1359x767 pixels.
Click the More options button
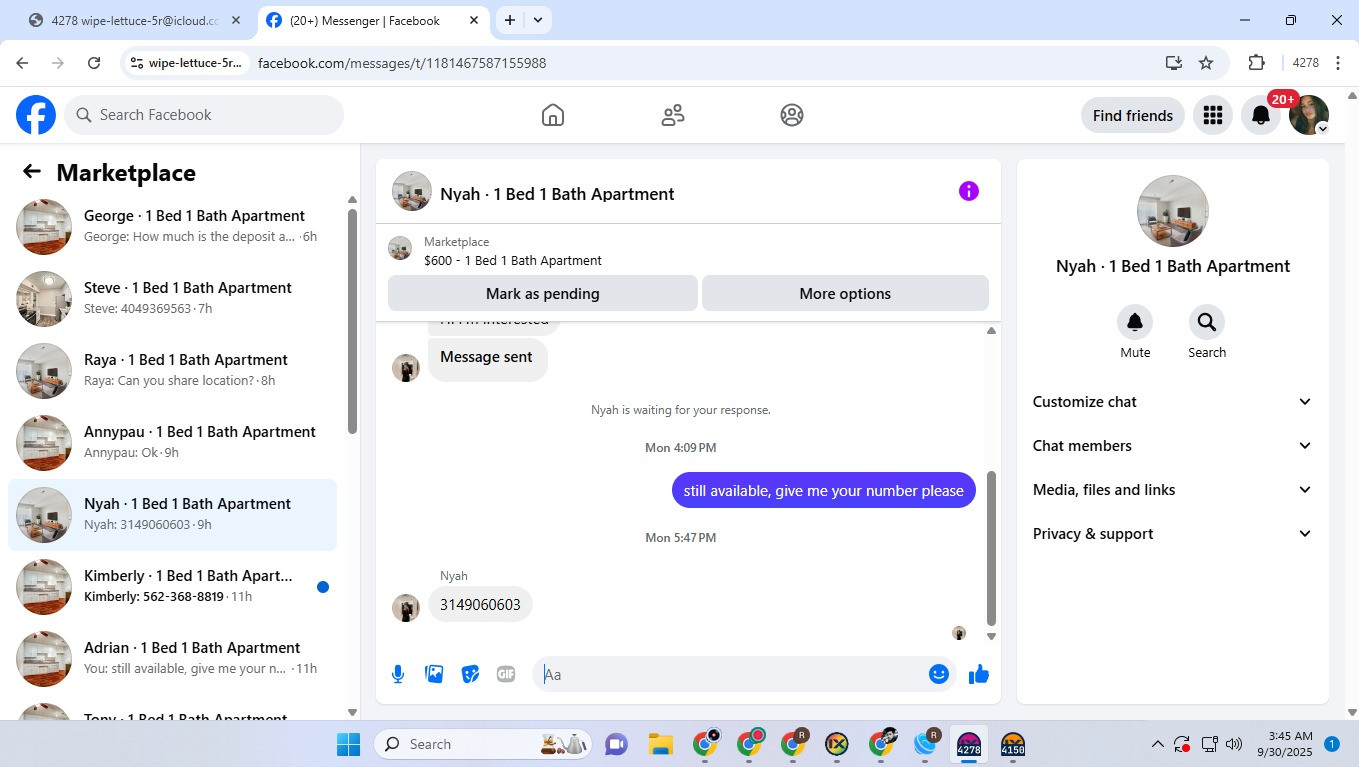[x=845, y=294]
